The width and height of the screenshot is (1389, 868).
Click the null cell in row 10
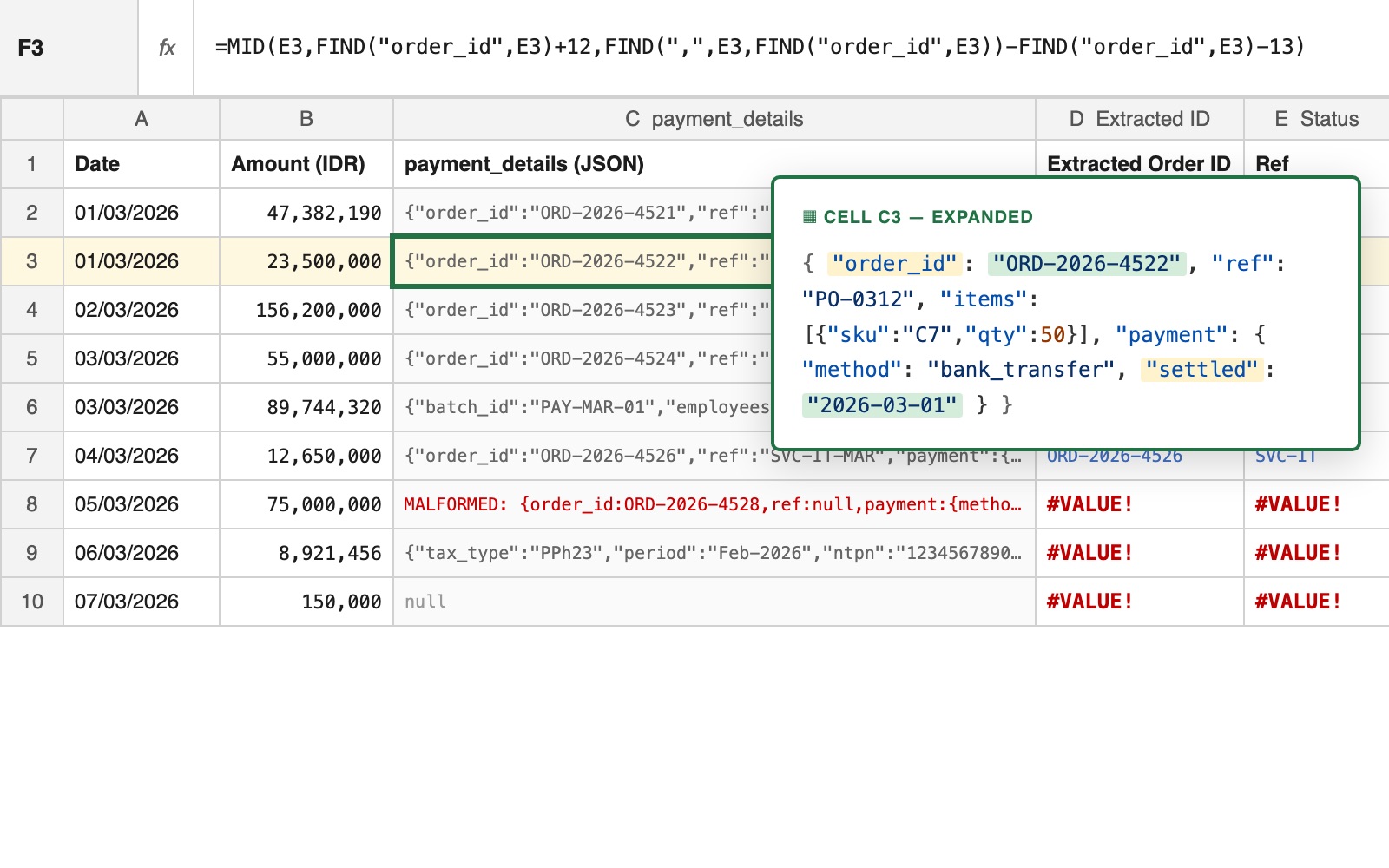(x=425, y=602)
